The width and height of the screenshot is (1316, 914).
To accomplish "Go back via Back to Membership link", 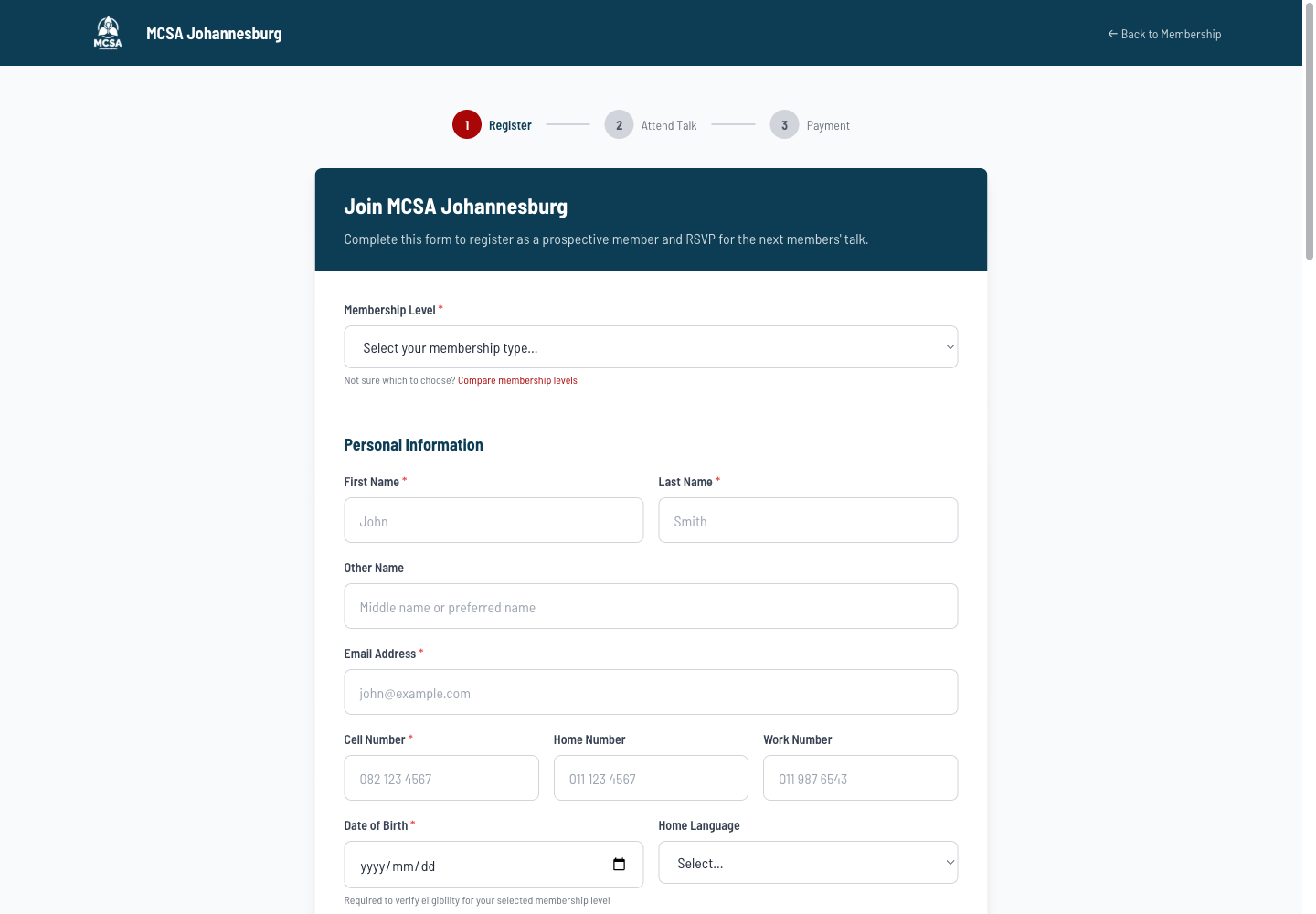I will pyautogui.click(x=1164, y=34).
